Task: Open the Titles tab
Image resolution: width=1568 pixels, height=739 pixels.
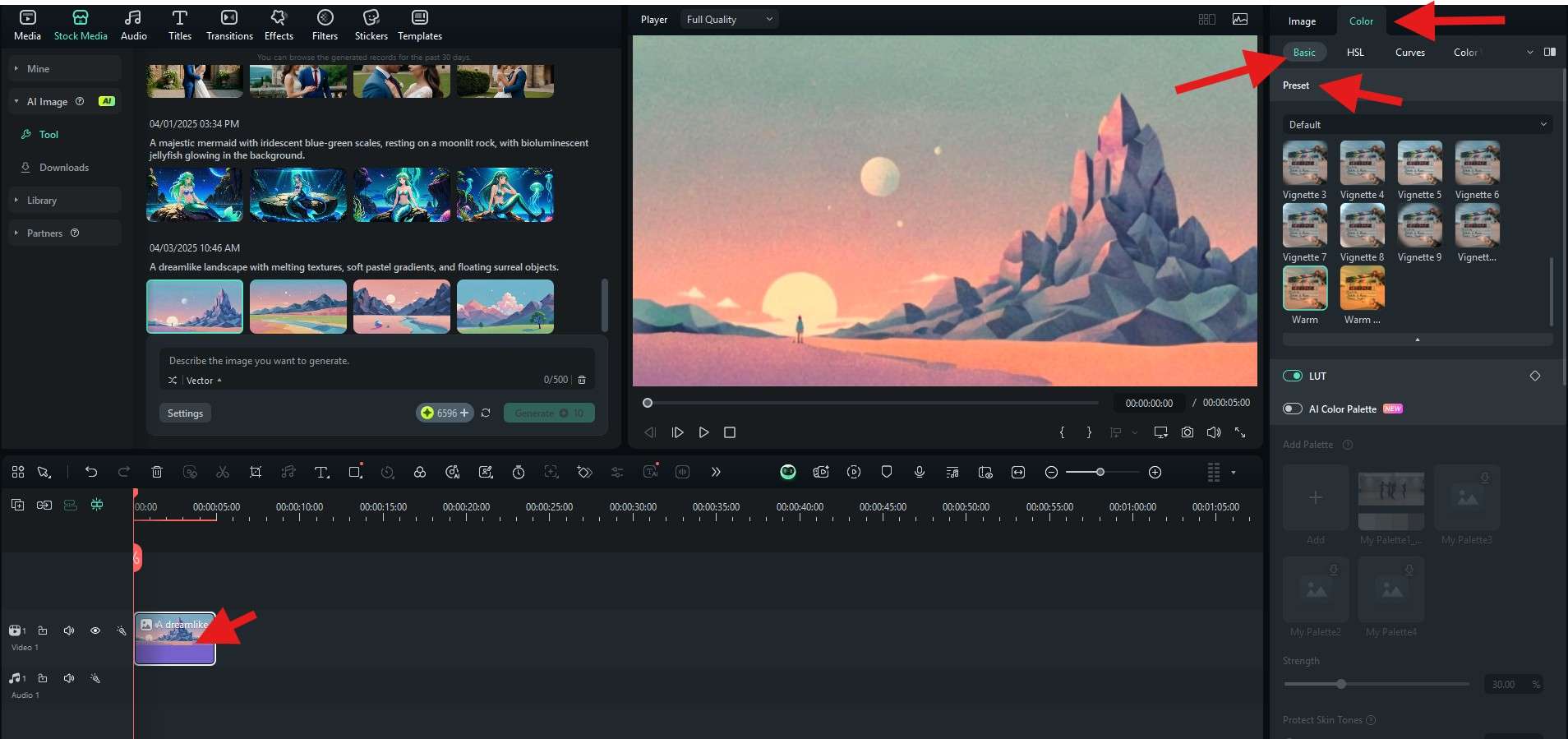Action: point(179,25)
